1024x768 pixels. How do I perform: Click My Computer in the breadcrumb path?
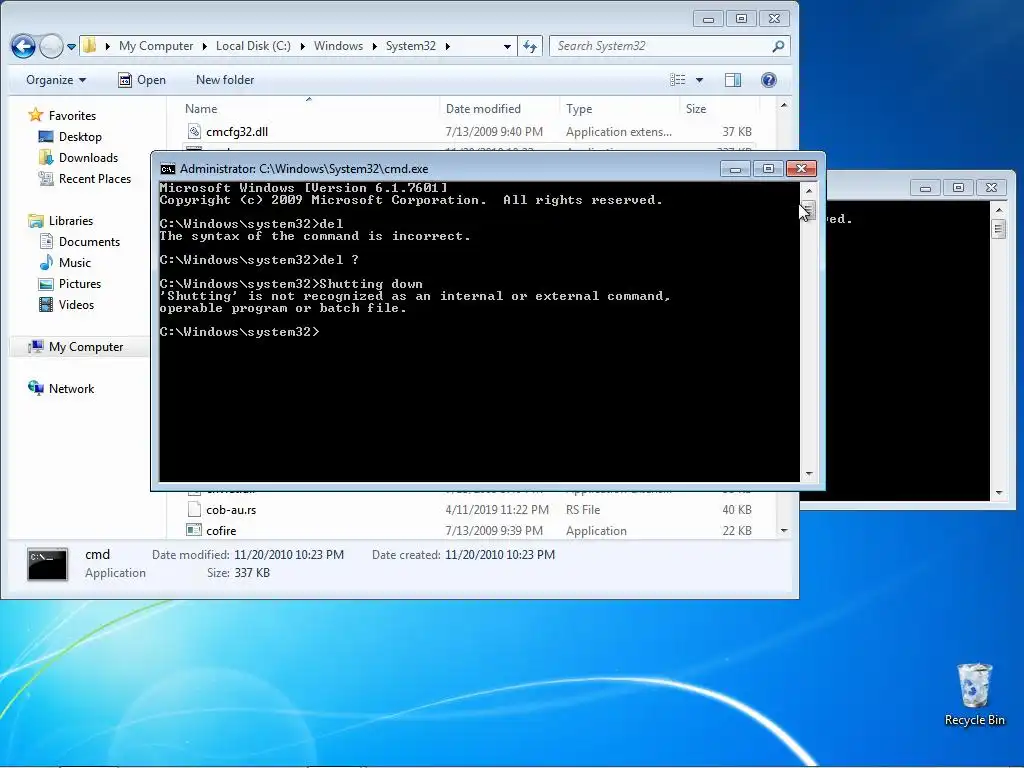(x=156, y=46)
